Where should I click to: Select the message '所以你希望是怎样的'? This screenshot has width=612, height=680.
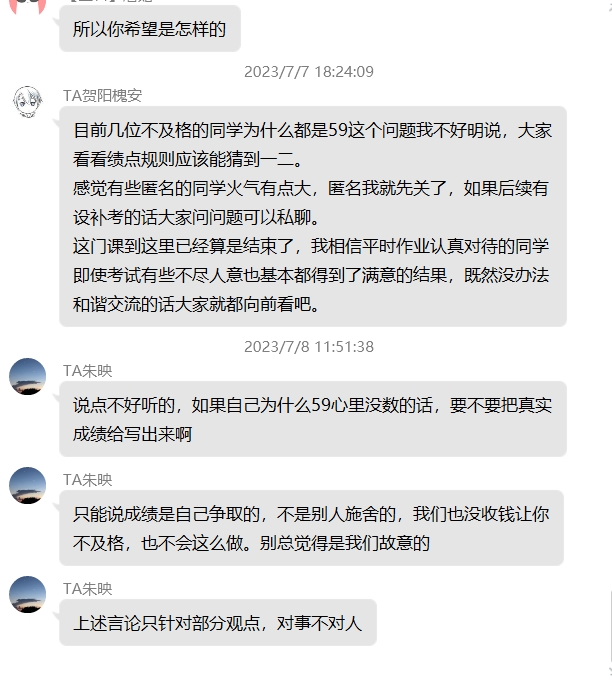tap(150, 29)
